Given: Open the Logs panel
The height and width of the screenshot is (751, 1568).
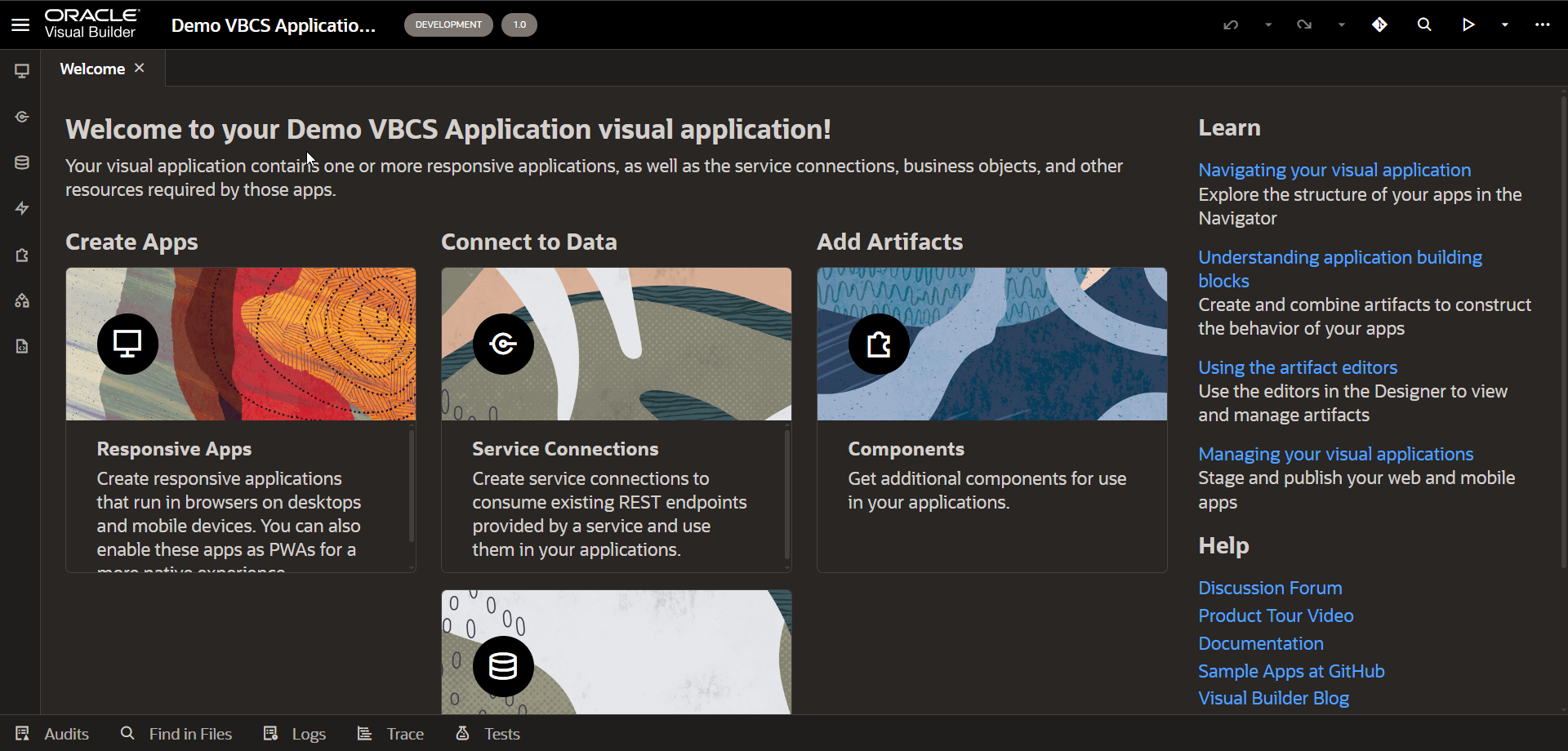Looking at the screenshot, I should (295, 734).
